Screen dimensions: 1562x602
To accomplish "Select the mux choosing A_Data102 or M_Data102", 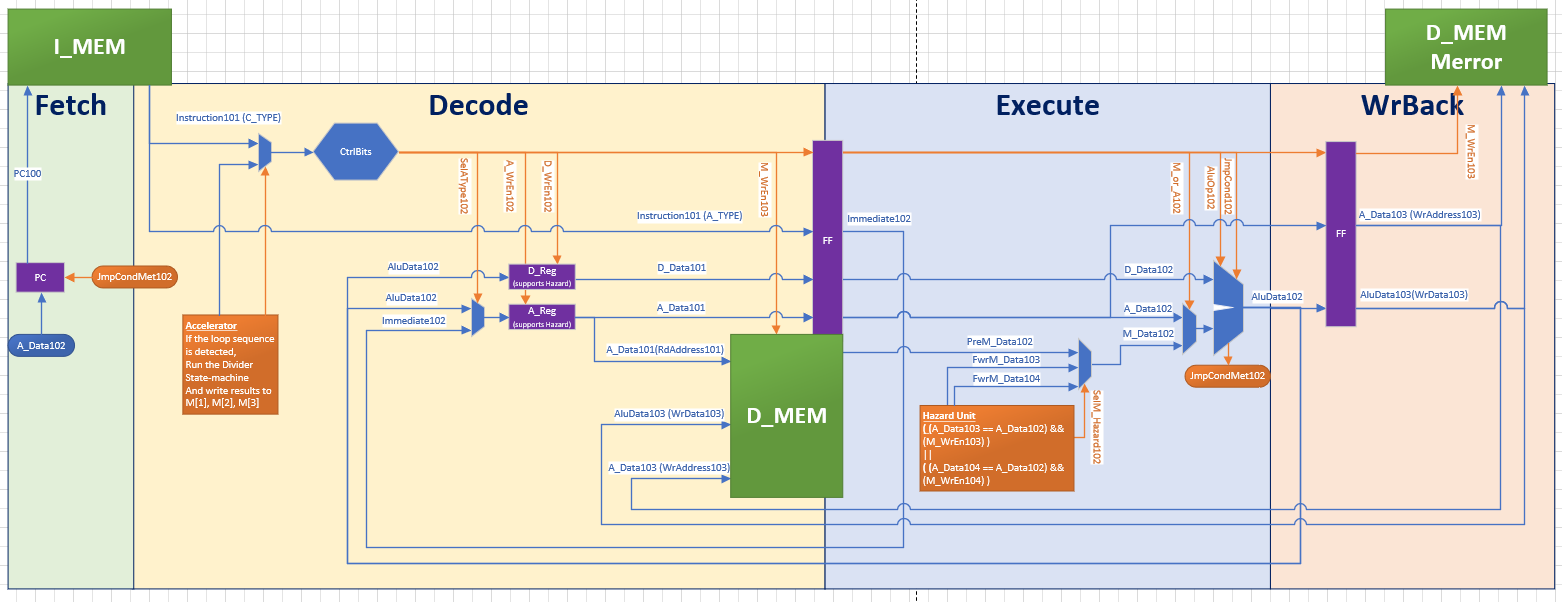I will [1189, 330].
